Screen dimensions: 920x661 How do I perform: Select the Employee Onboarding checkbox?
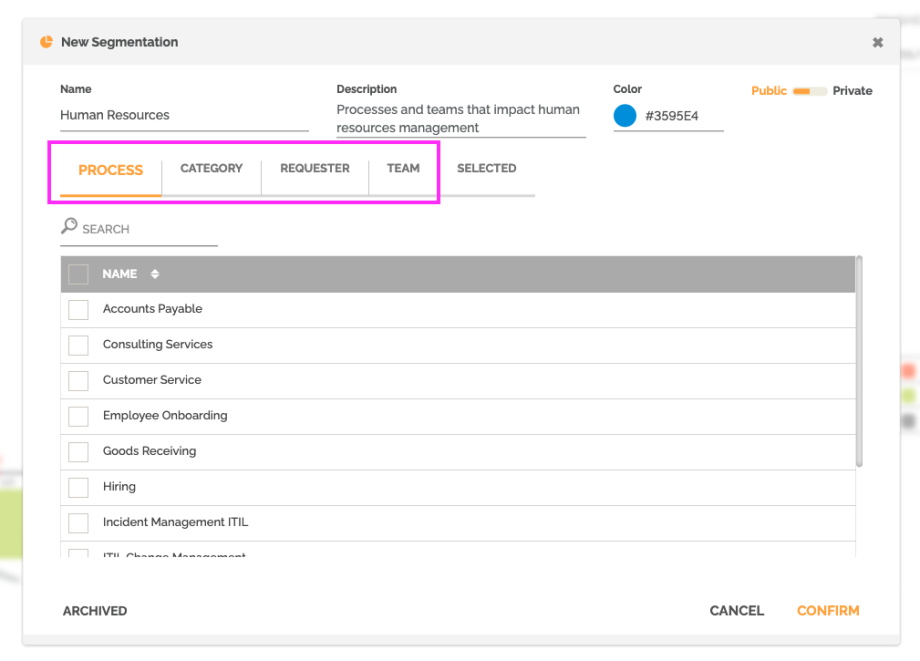pyautogui.click(x=78, y=416)
